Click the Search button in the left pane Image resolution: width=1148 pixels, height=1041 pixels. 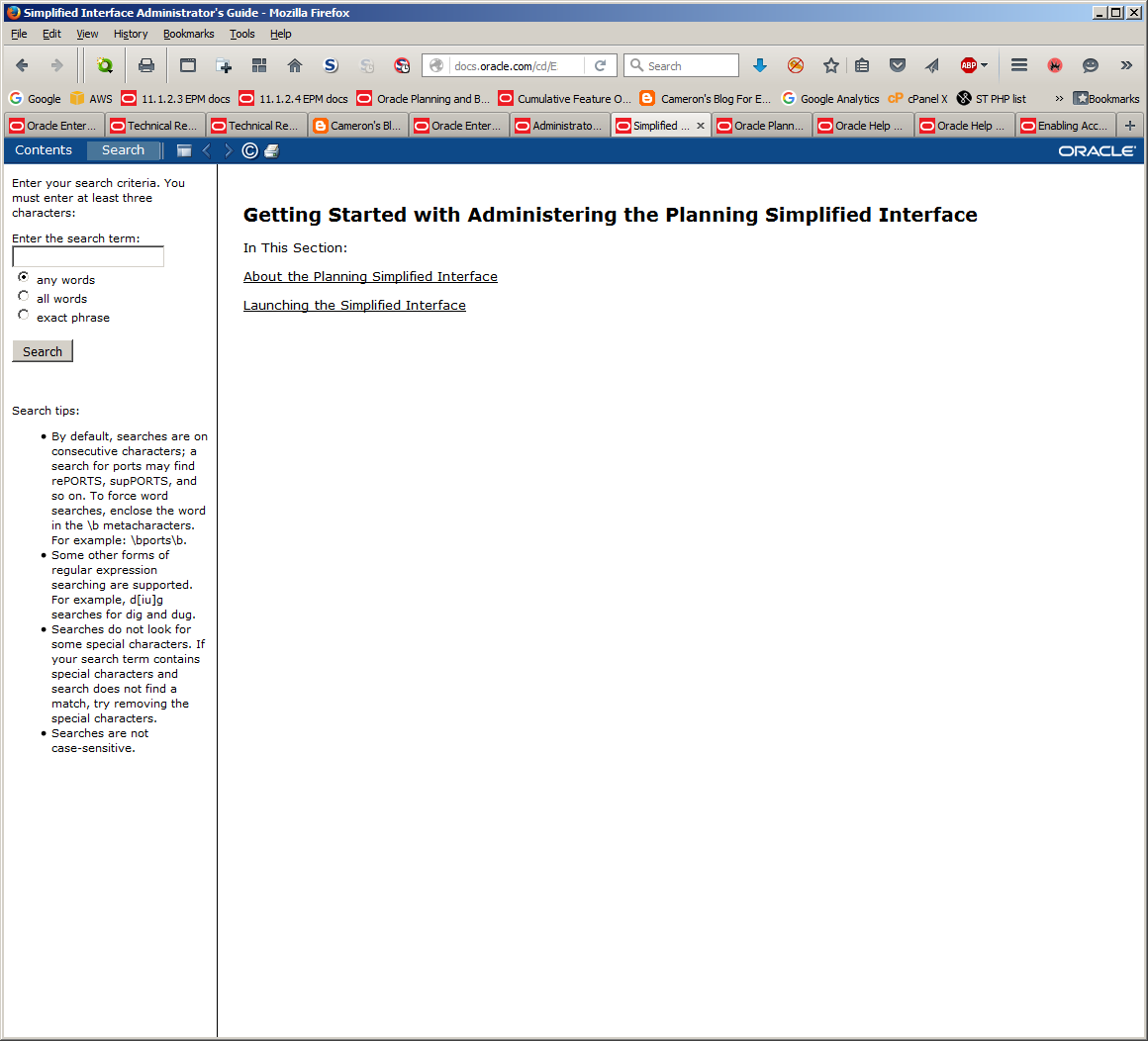pyautogui.click(x=43, y=351)
